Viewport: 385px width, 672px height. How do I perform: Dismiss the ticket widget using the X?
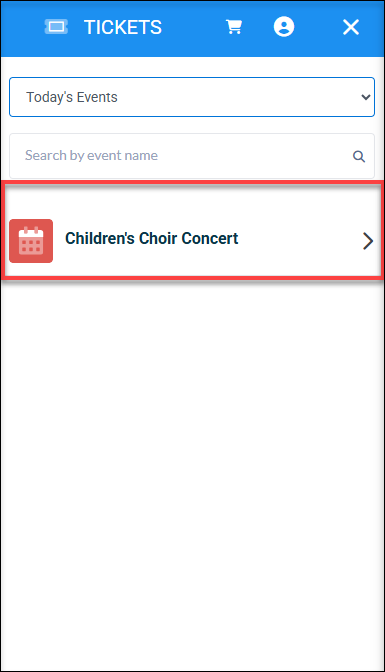(x=351, y=27)
